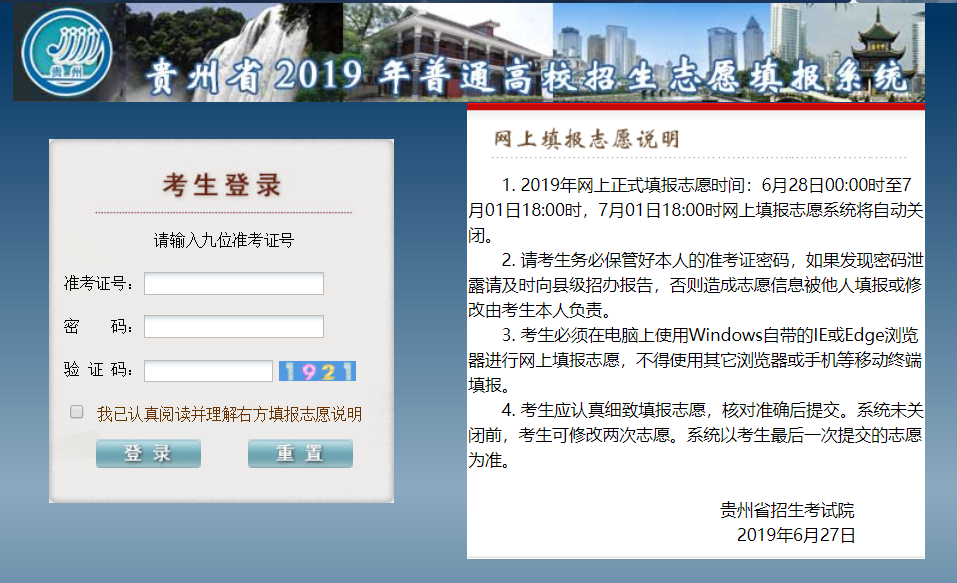Image resolution: width=957 pixels, height=583 pixels.
Task: Click the 准考证号 exam number input field
Action: [x=233, y=283]
